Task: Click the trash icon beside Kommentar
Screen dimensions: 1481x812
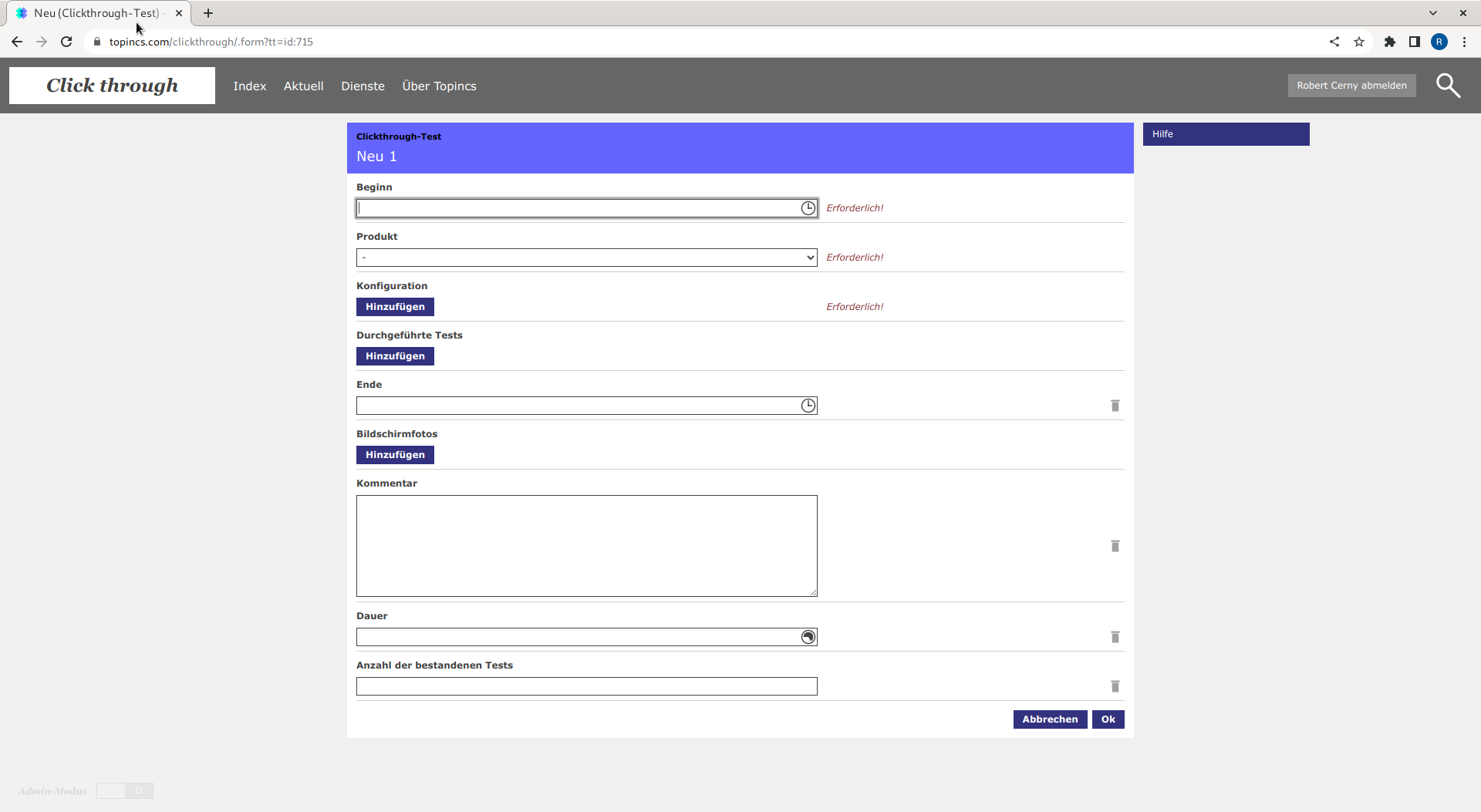Action: pyautogui.click(x=1115, y=546)
